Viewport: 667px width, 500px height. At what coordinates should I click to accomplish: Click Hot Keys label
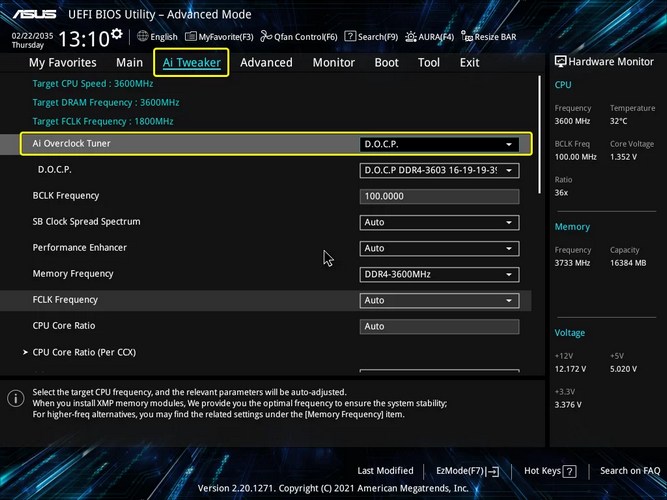[x=542, y=471]
